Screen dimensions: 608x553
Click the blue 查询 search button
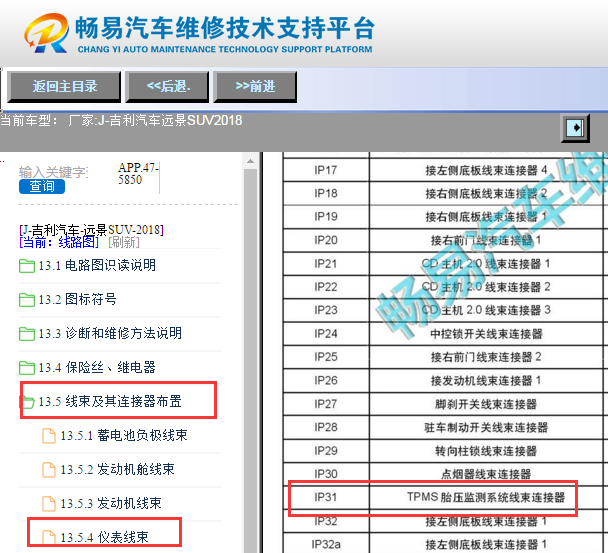(x=42, y=186)
